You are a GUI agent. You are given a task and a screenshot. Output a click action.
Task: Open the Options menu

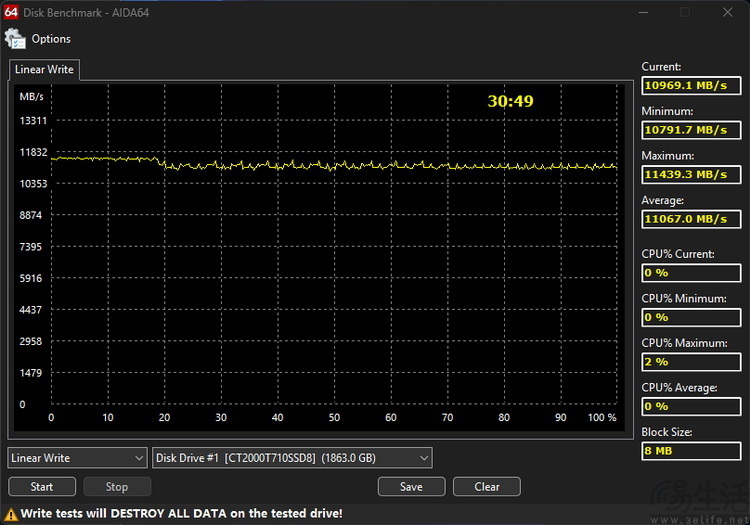coord(50,39)
